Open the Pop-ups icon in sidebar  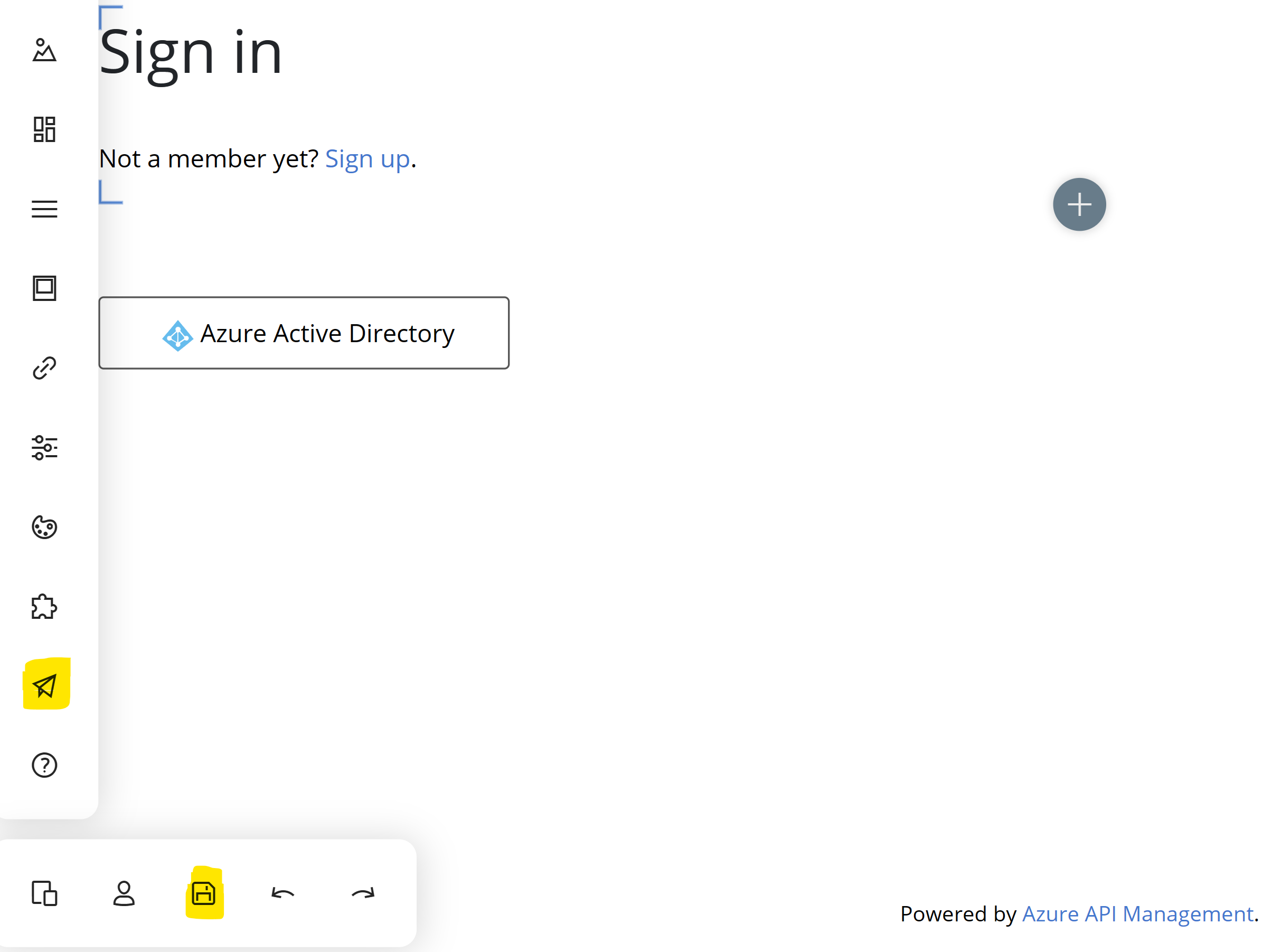click(44, 288)
